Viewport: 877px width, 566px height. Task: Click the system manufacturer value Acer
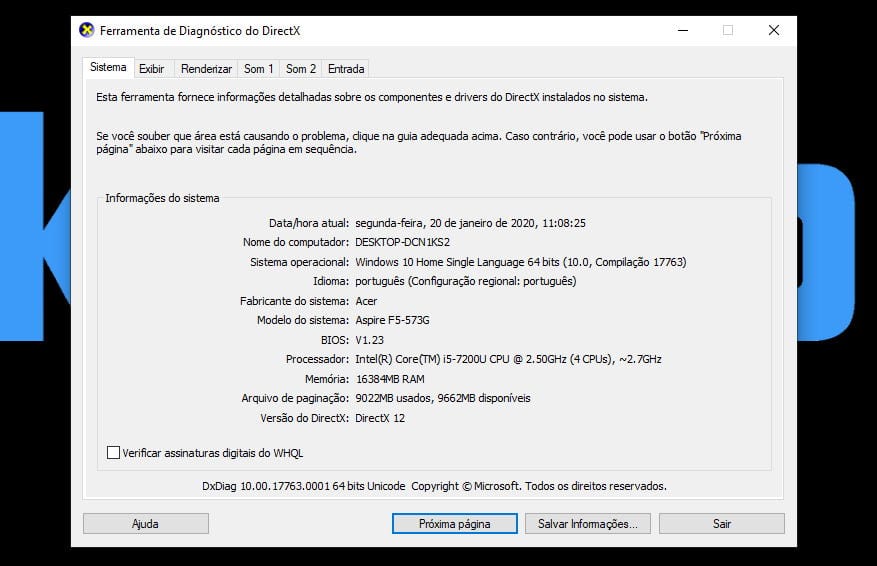click(x=366, y=301)
